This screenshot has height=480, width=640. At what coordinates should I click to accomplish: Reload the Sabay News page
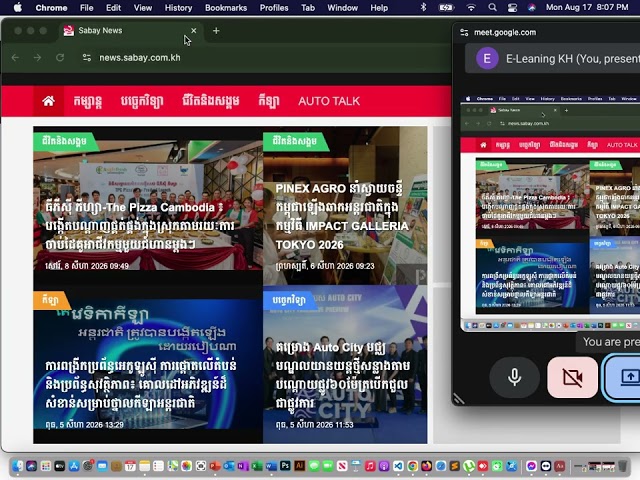(x=60, y=58)
